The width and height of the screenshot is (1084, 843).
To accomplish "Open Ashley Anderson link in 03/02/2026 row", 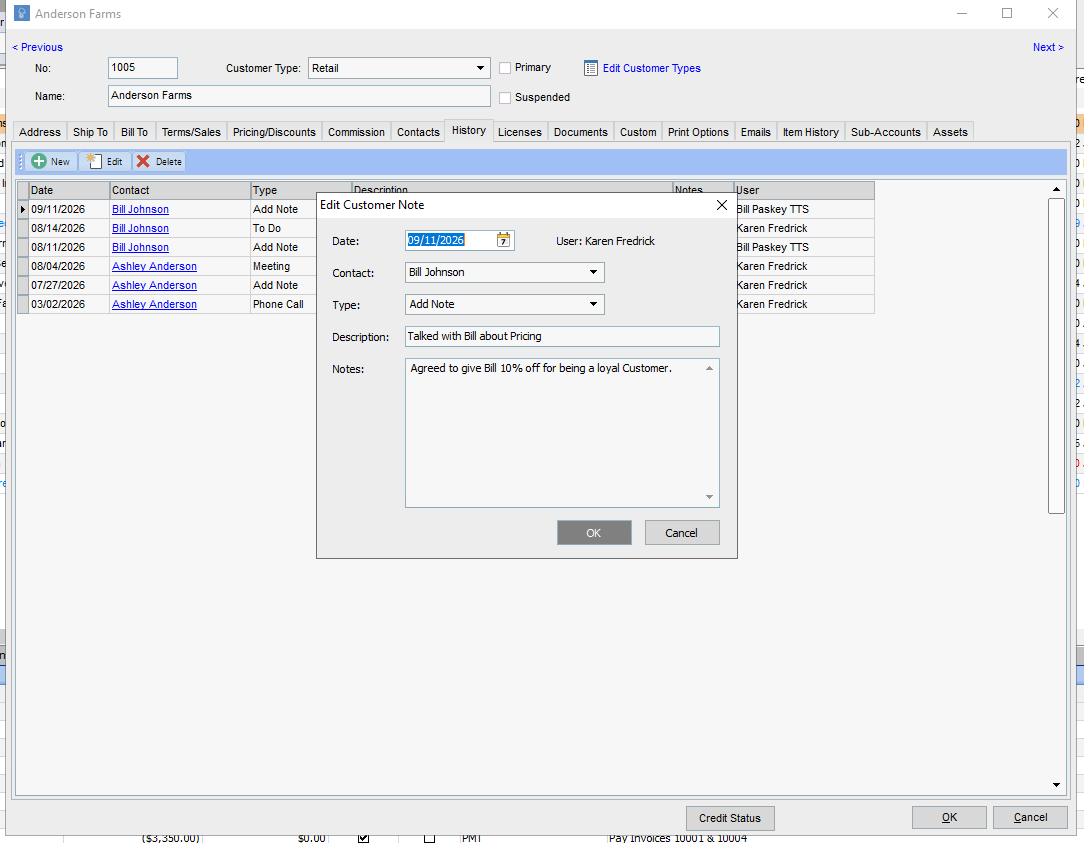I will 154,304.
